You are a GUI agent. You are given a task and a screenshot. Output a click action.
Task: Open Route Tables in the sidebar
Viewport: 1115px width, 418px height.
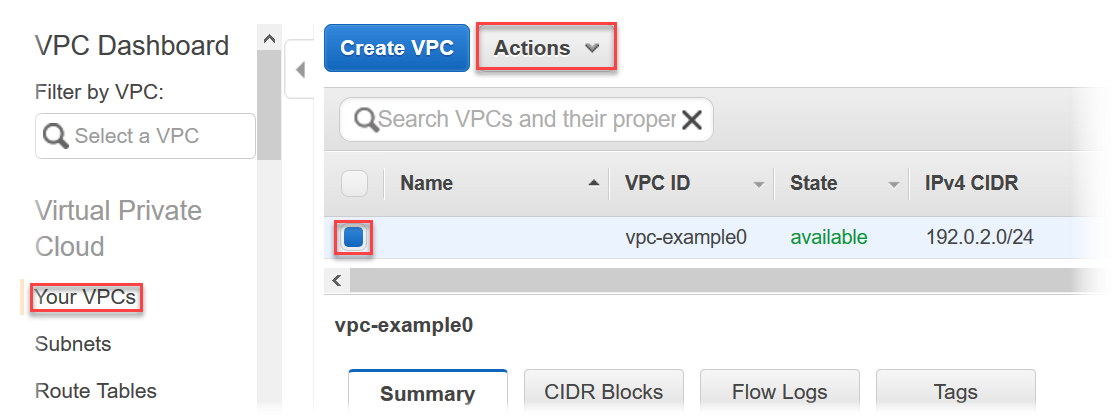[x=96, y=390]
